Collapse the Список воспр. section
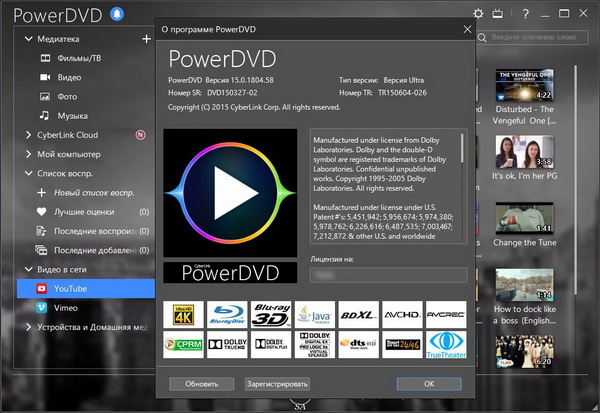This screenshot has width=600, height=413. coord(28,173)
